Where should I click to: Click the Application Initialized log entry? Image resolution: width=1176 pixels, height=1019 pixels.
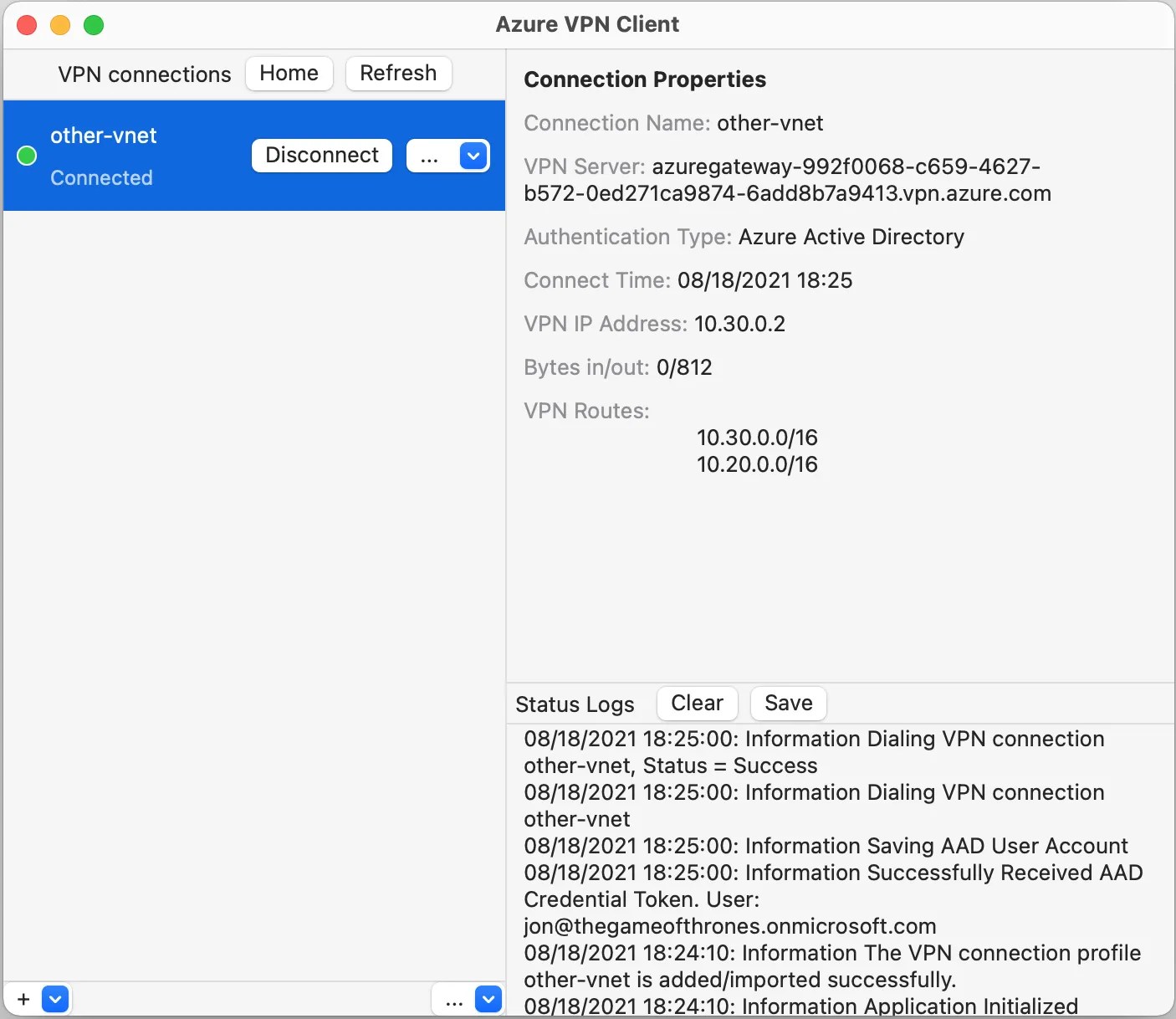(800, 1006)
